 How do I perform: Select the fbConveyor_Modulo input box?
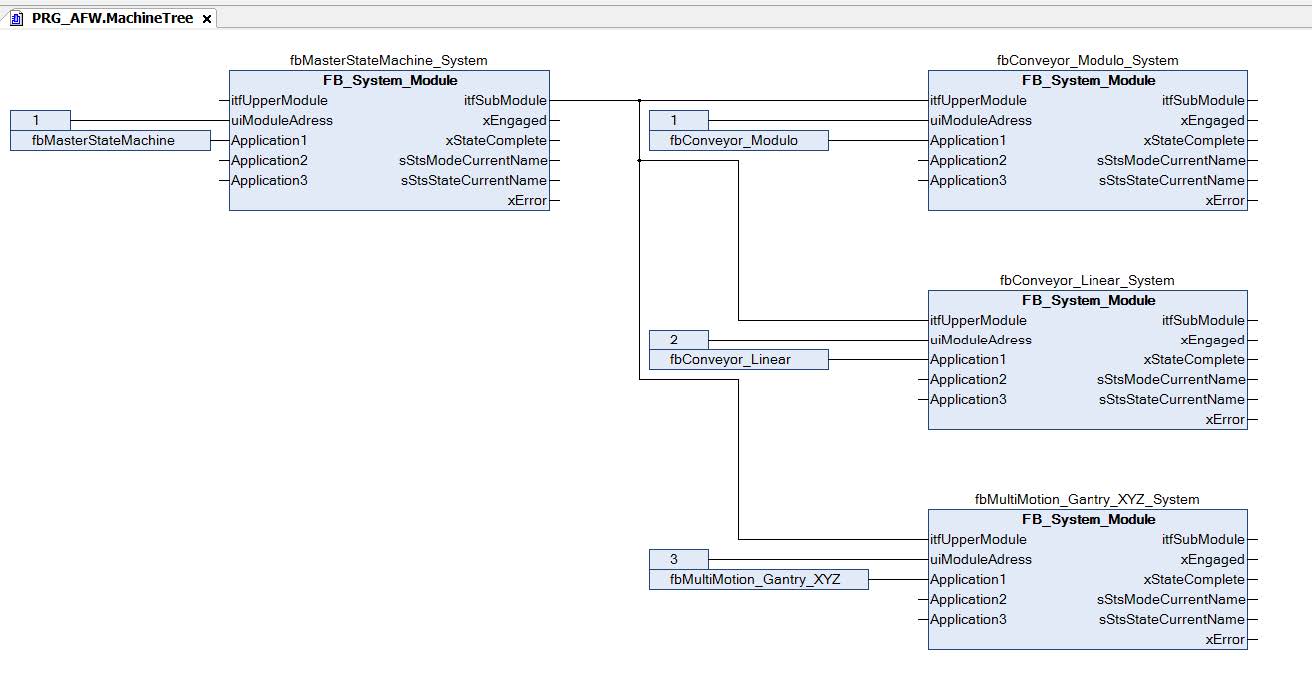738,141
